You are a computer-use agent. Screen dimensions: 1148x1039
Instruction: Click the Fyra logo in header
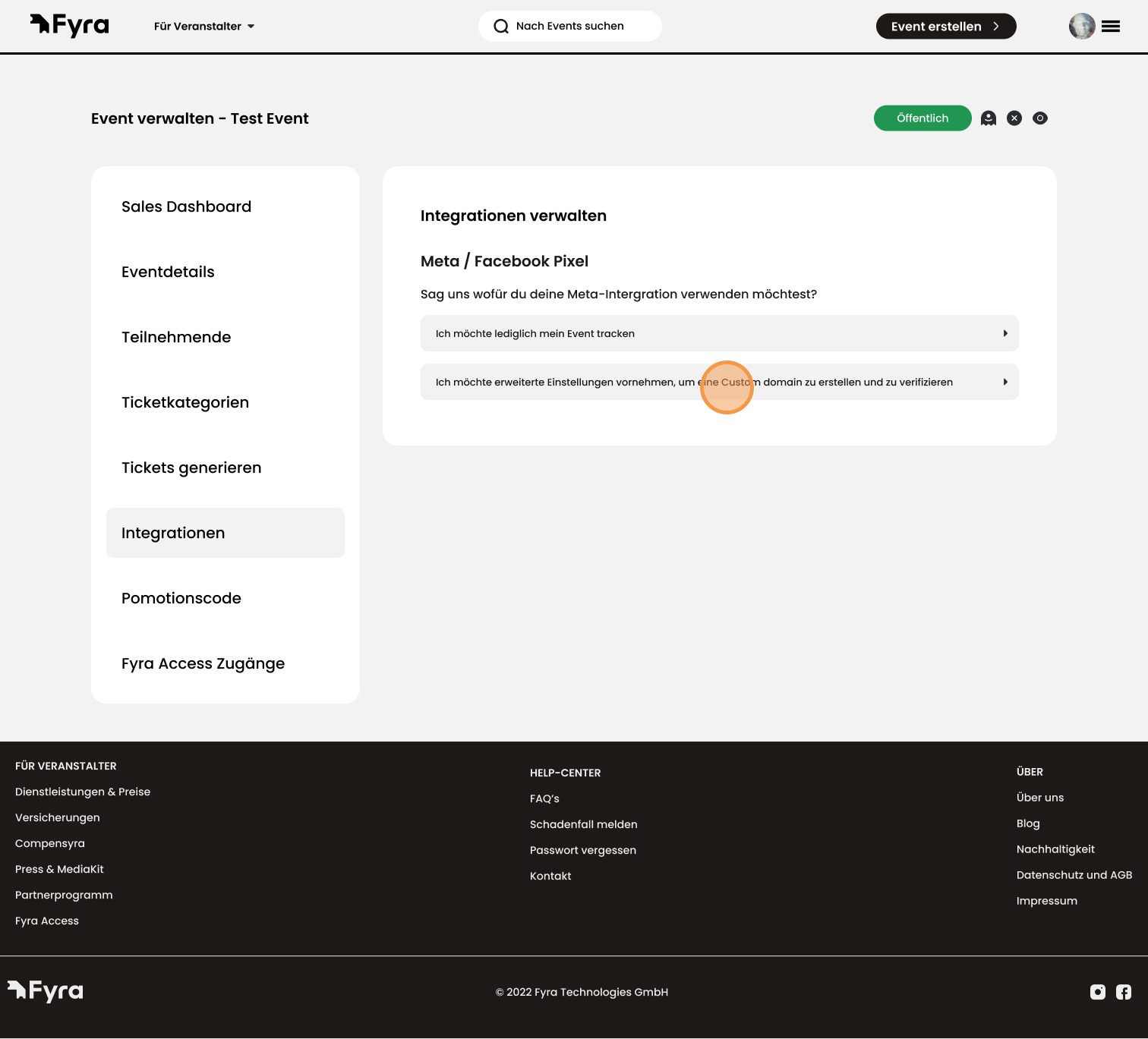(69, 26)
